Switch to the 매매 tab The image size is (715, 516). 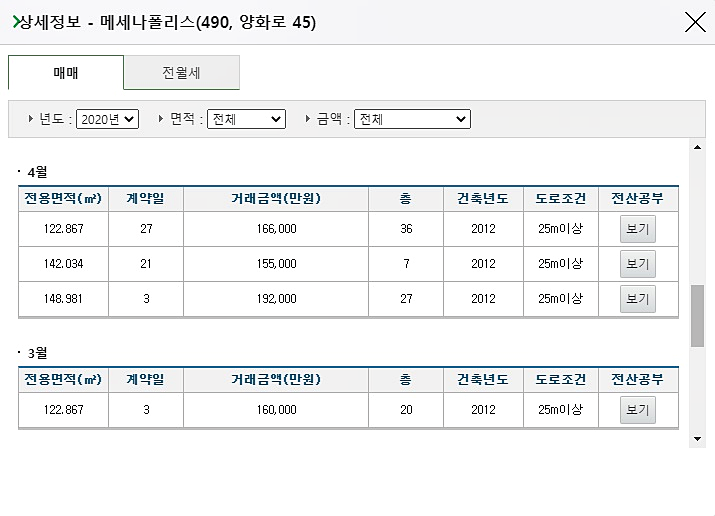pos(66,72)
